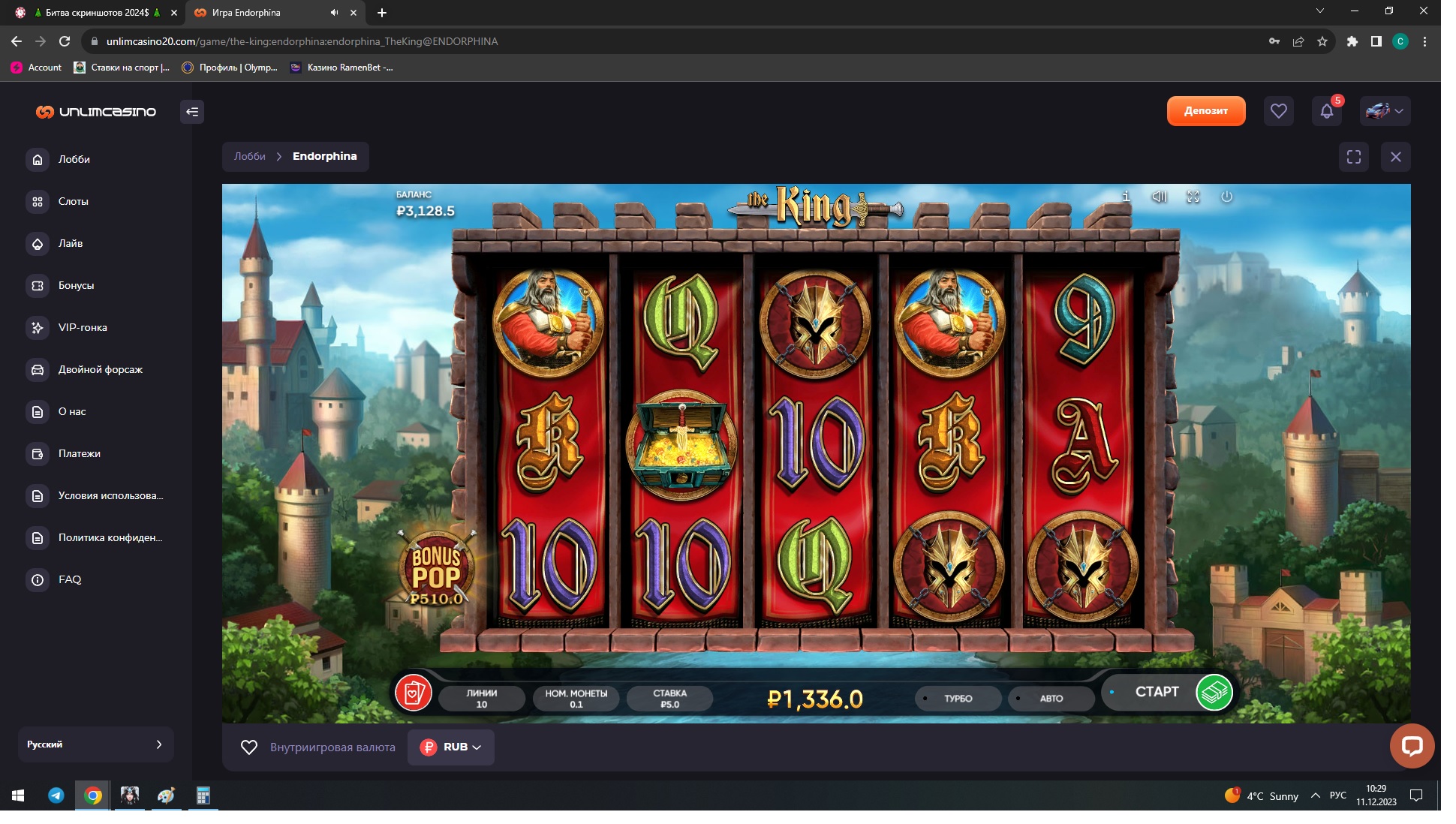The image size is (1456, 824).
Task: Open Слоты in sidebar menu
Action: point(74,201)
